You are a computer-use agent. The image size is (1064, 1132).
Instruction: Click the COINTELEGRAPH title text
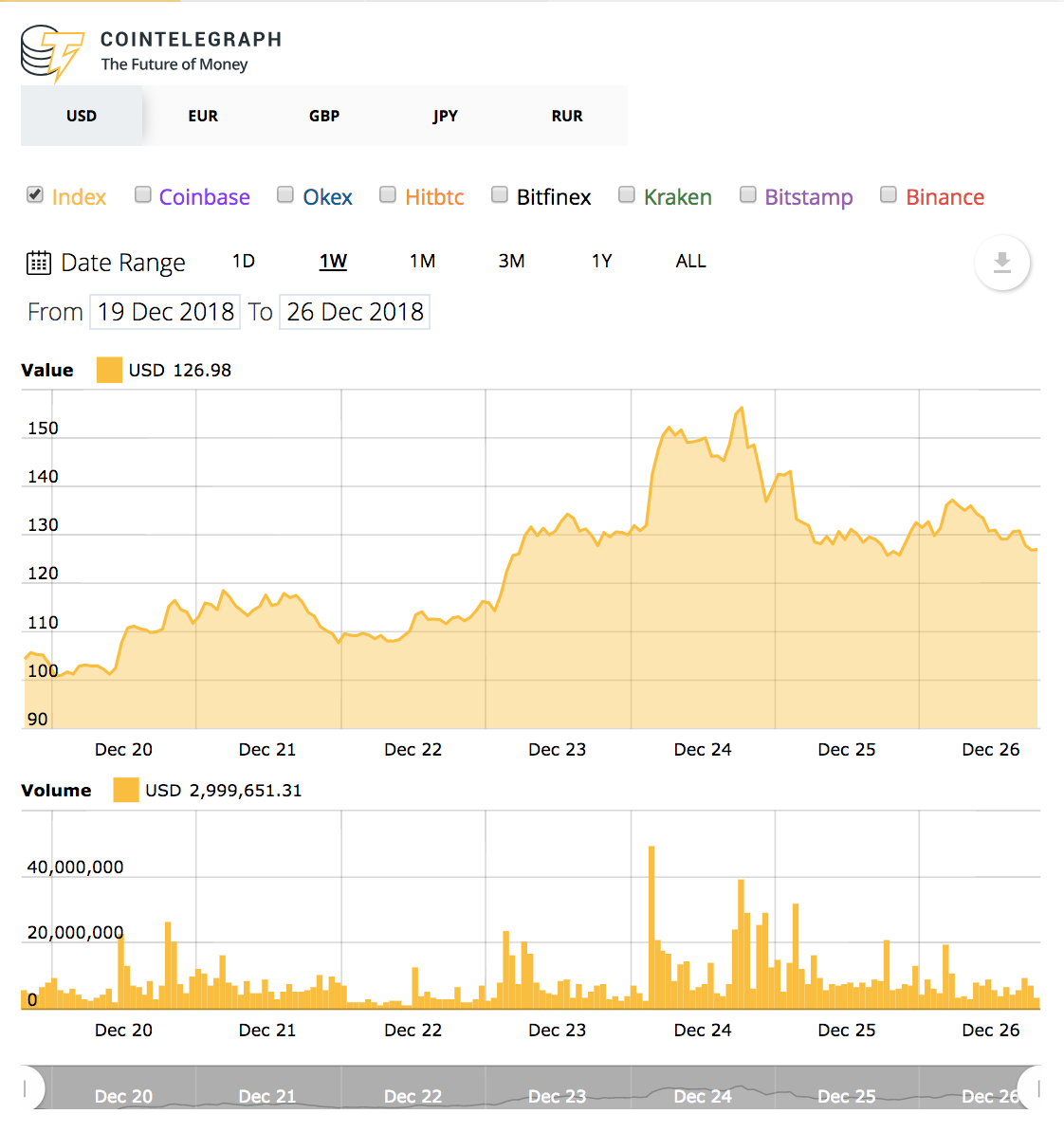tap(191, 39)
